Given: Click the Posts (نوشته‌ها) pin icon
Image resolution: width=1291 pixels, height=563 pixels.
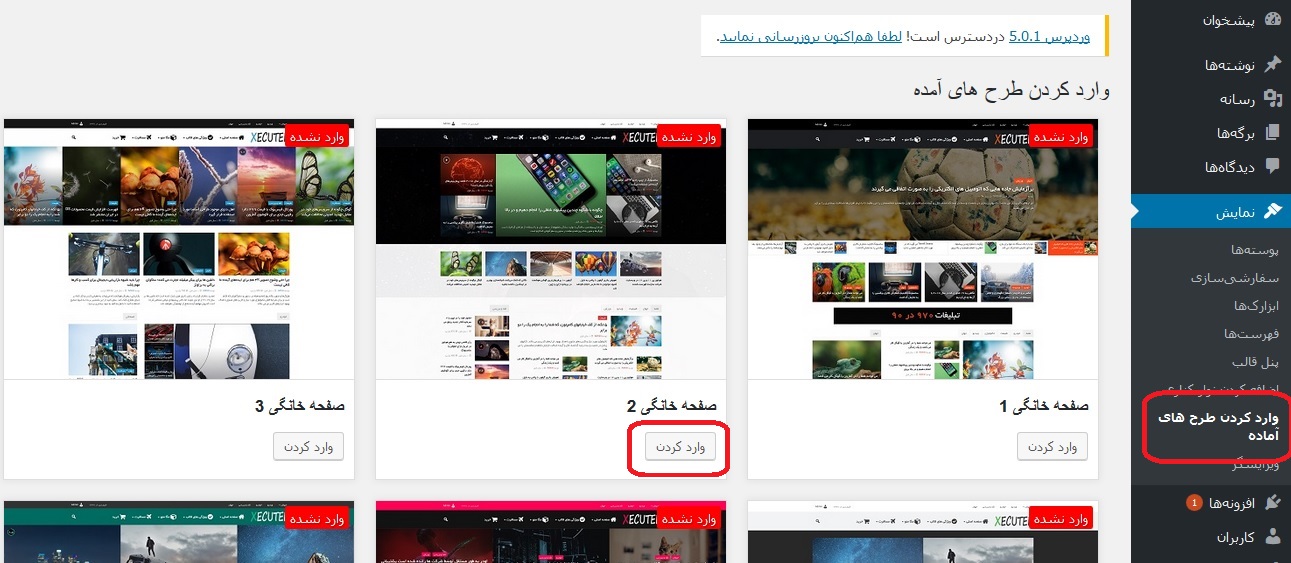Looking at the screenshot, I should click(x=1272, y=65).
